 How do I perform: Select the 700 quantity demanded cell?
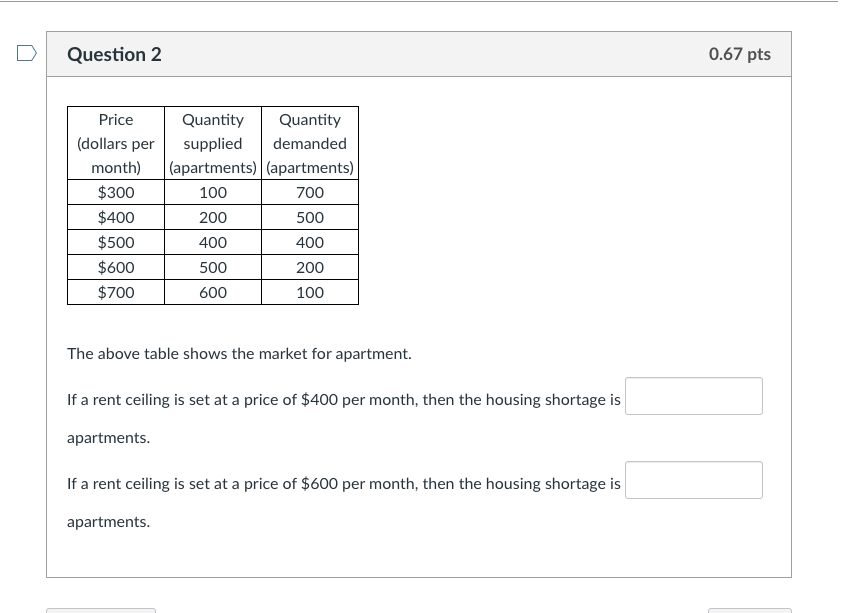click(310, 192)
